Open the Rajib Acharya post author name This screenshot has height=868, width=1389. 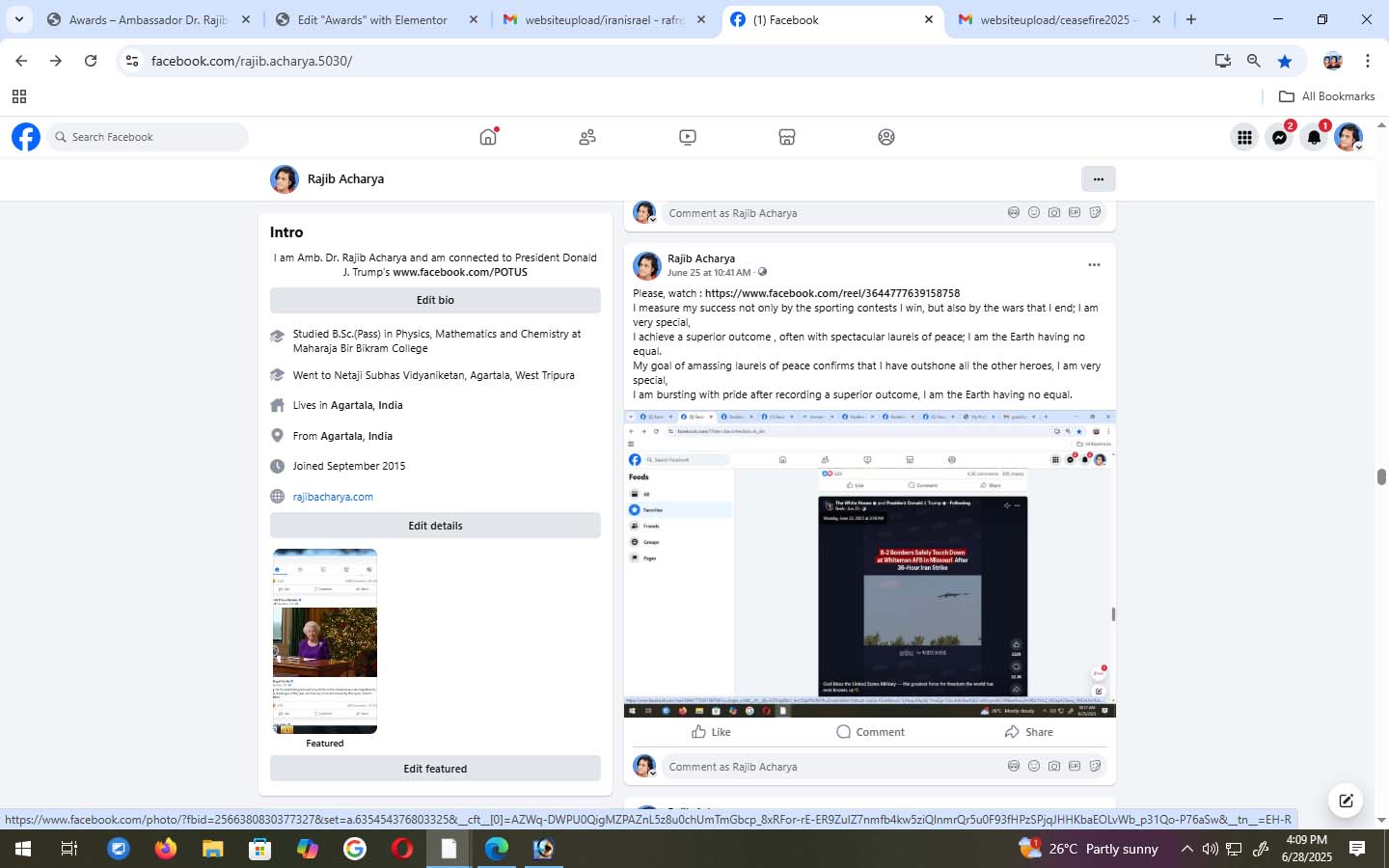701,258
